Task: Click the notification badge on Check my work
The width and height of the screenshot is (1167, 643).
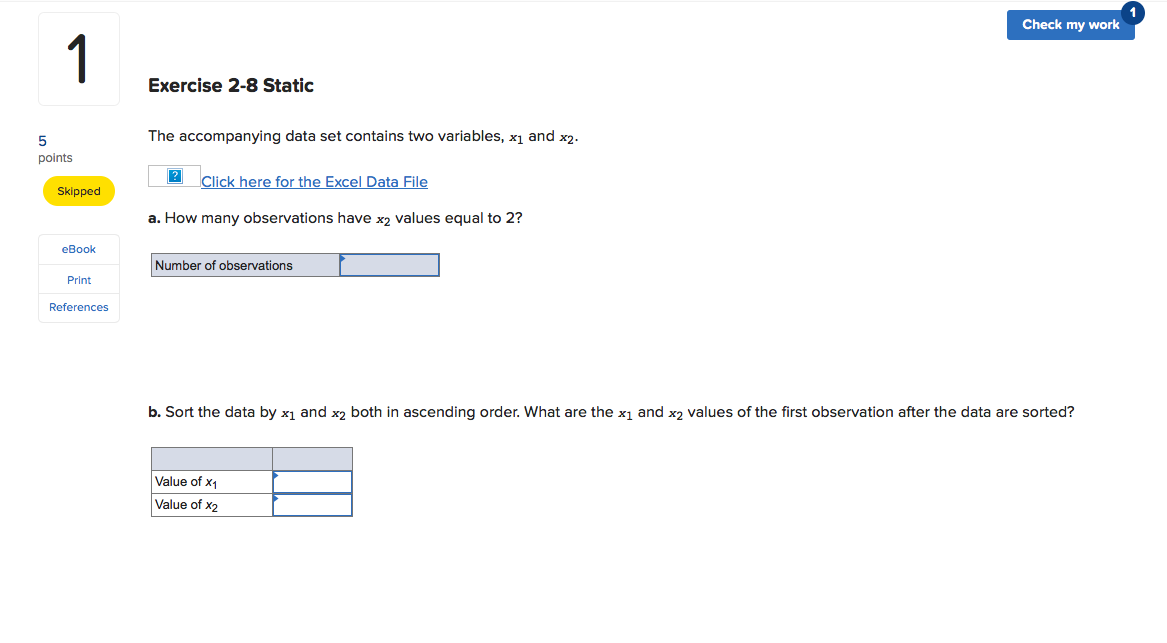Action: tap(1132, 13)
